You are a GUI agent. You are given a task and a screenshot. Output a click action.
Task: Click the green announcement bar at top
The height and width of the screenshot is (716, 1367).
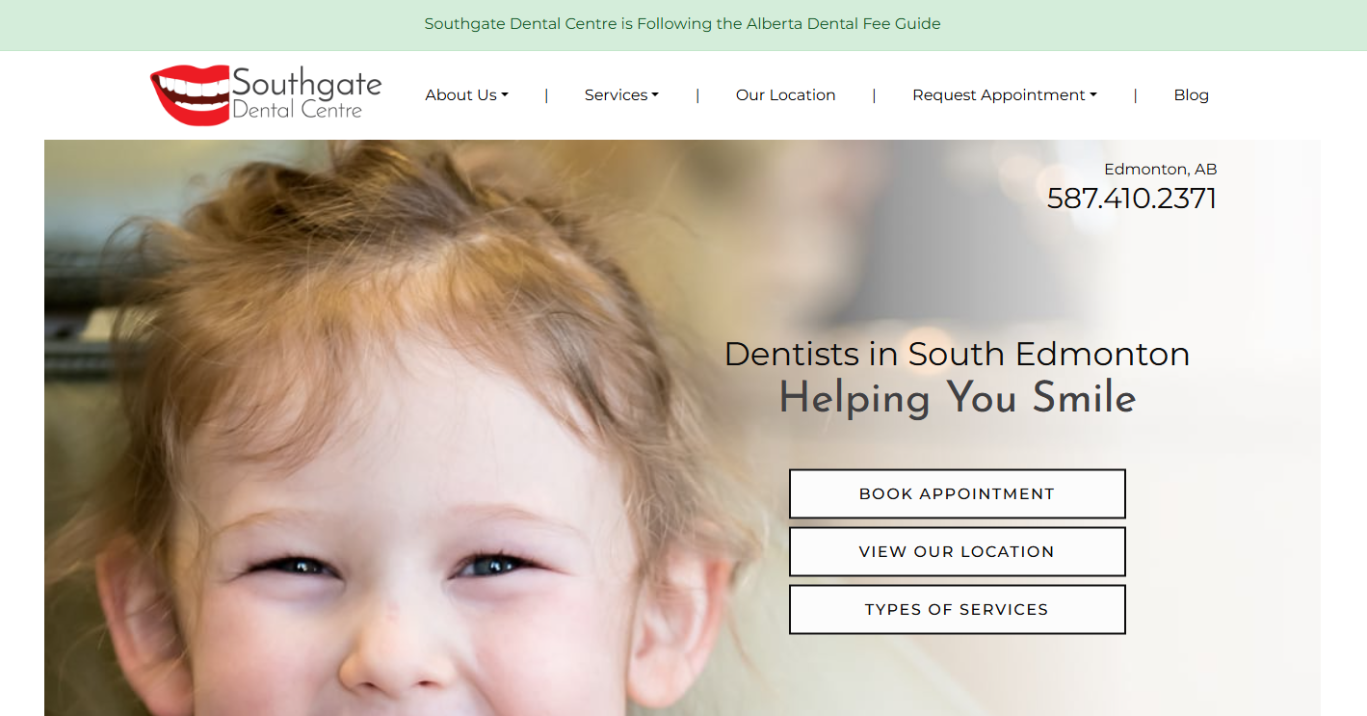683,25
